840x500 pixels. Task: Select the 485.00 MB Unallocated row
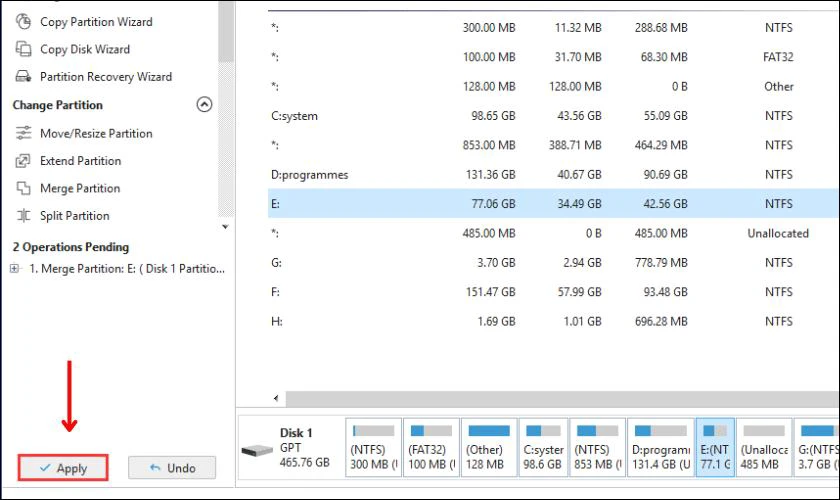pos(553,233)
